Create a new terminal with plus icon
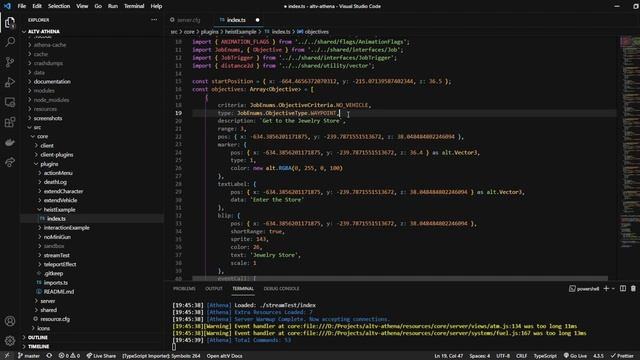The width and height of the screenshot is (640, 360). point(606,289)
